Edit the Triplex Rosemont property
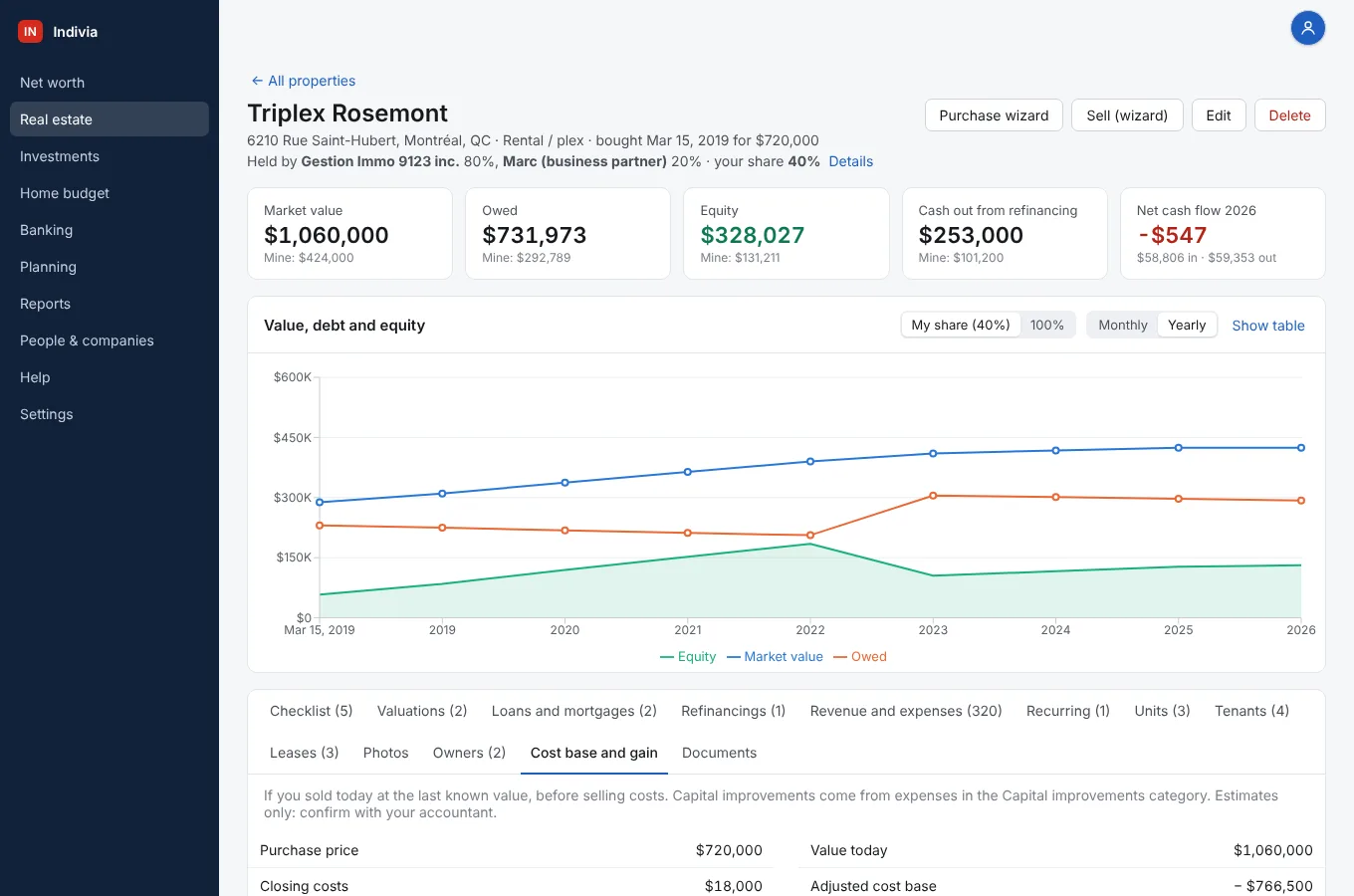 [1219, 115]
